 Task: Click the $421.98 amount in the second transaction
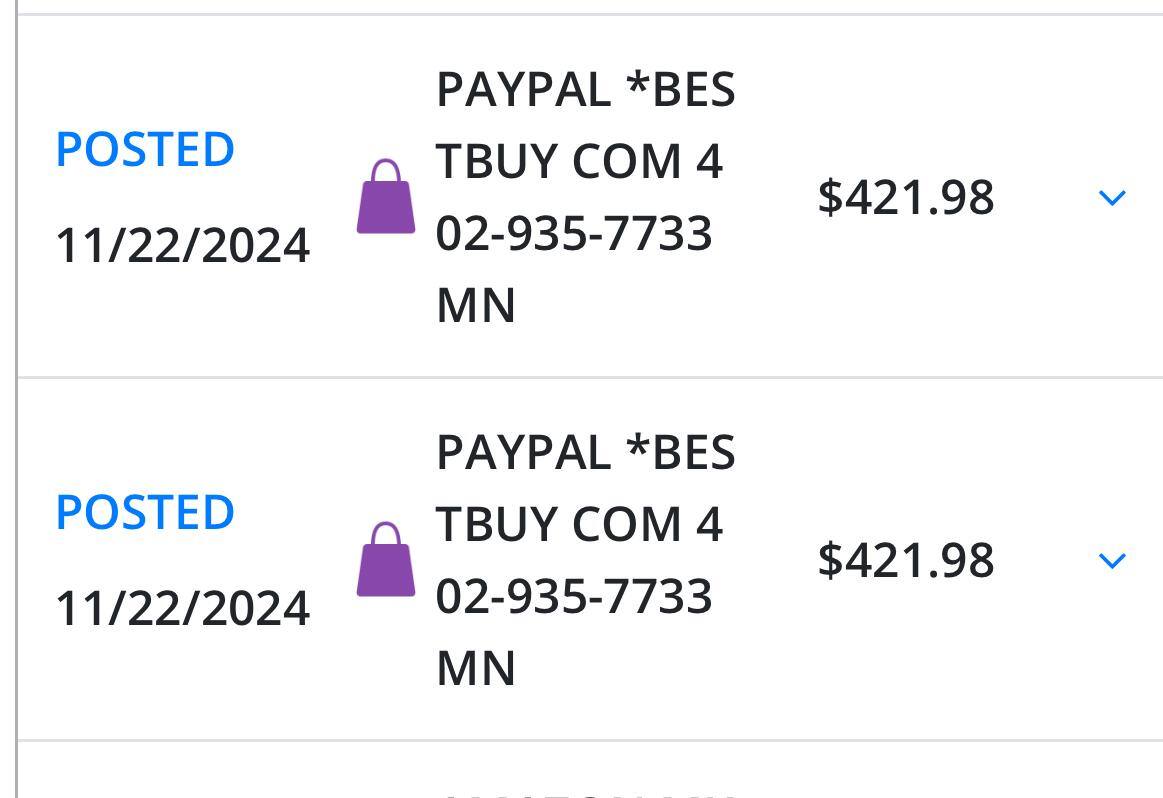click(x=906, y=560)
